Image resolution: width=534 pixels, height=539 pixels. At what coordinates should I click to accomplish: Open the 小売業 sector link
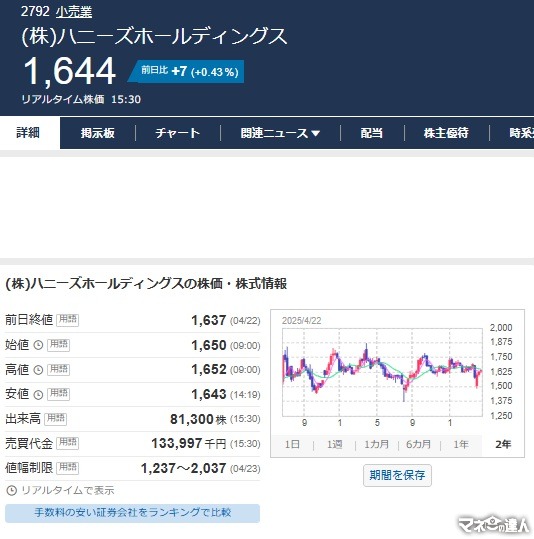pyautogui.click(x=74, y=12)
